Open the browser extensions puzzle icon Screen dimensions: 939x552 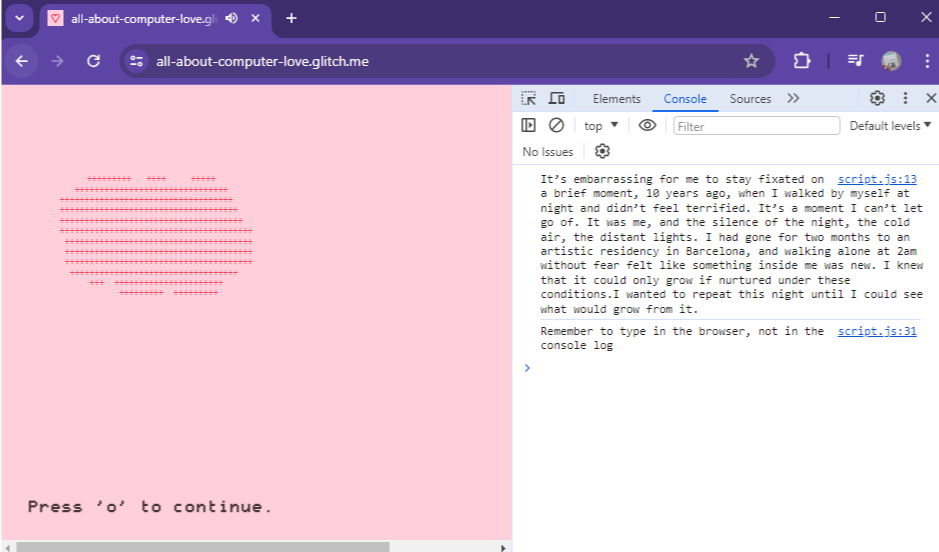pos(801,61)
